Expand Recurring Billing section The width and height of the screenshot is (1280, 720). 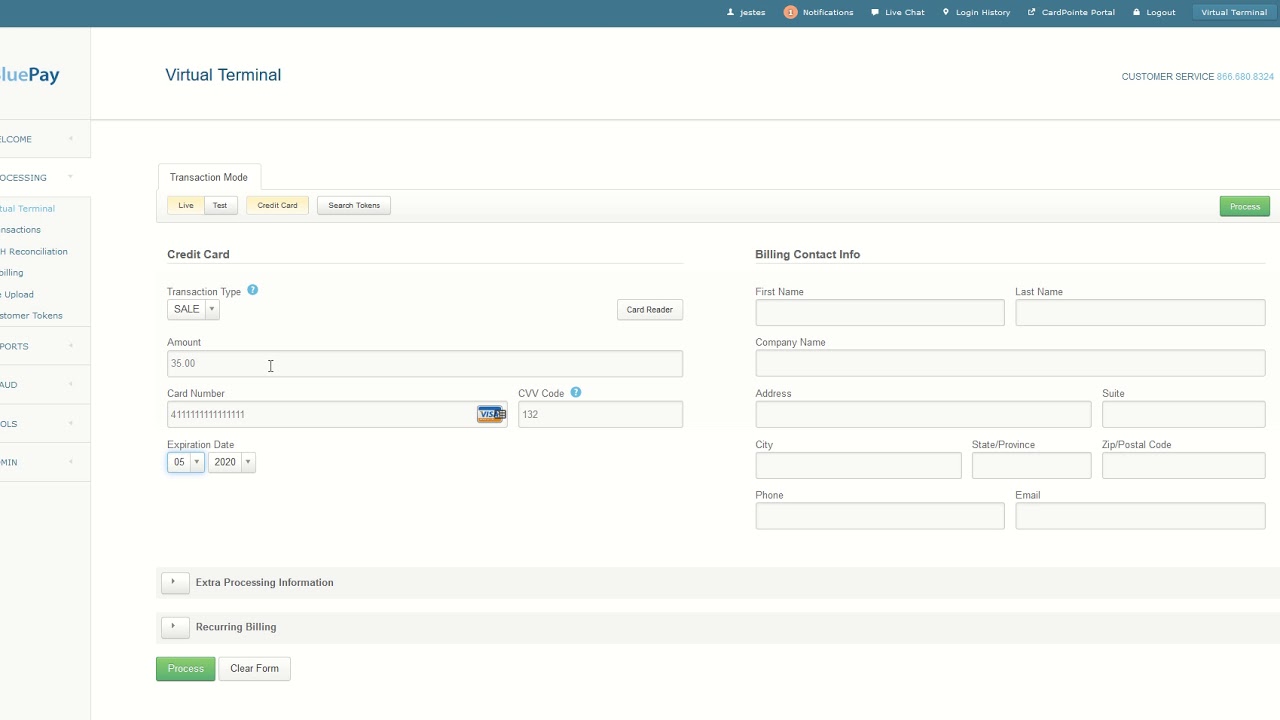(174, 627)
